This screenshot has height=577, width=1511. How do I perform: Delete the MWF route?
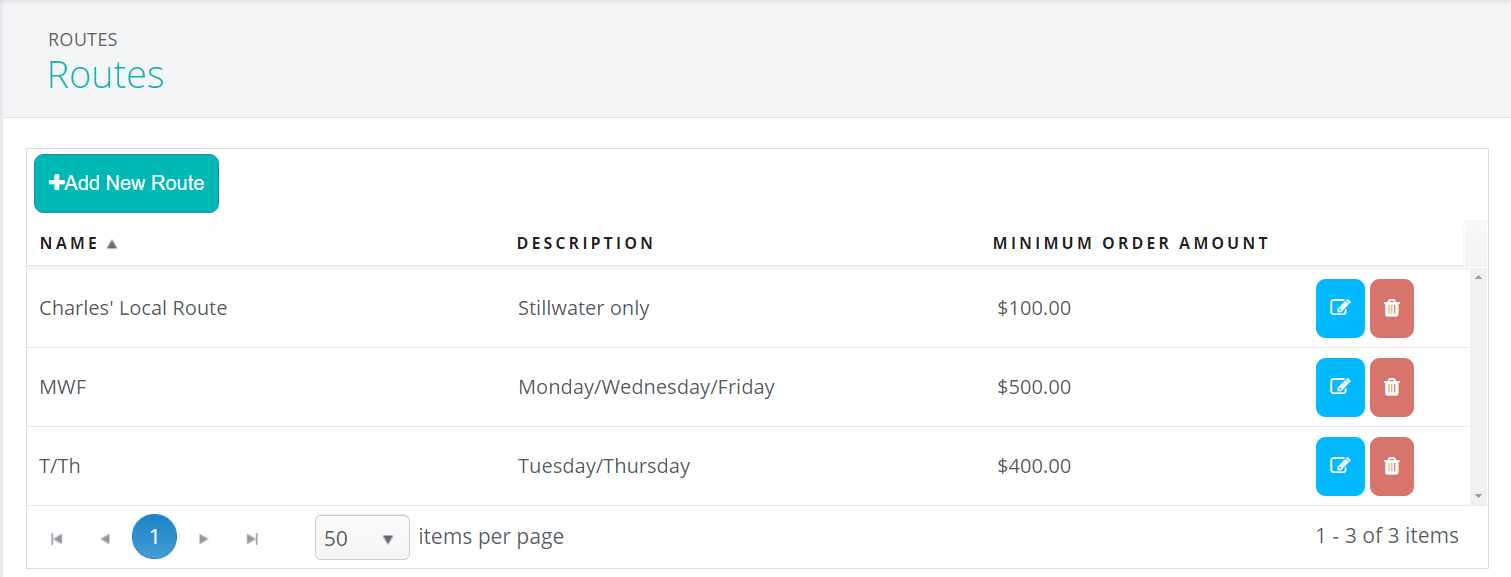point(1391,387)
